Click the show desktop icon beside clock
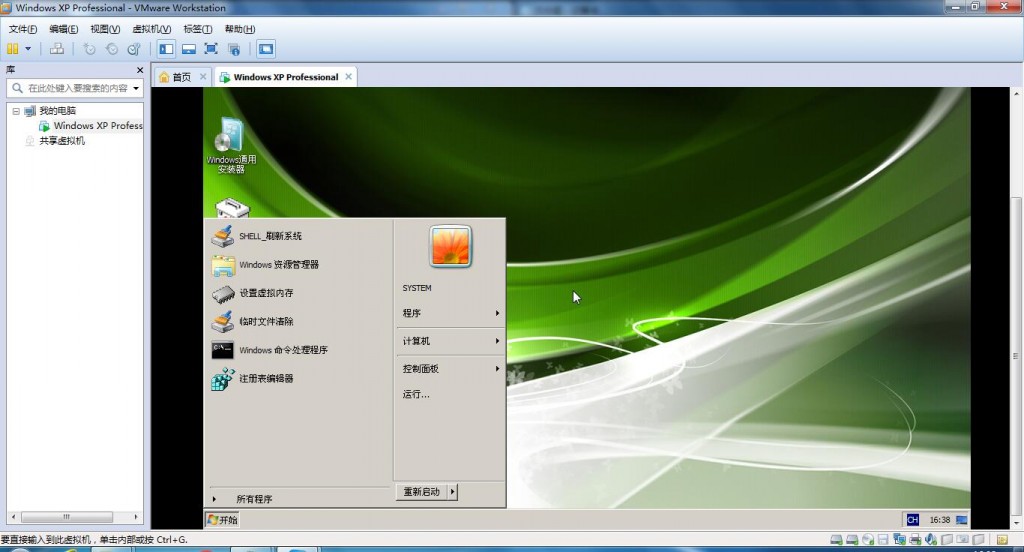 (x=961, y=520)
